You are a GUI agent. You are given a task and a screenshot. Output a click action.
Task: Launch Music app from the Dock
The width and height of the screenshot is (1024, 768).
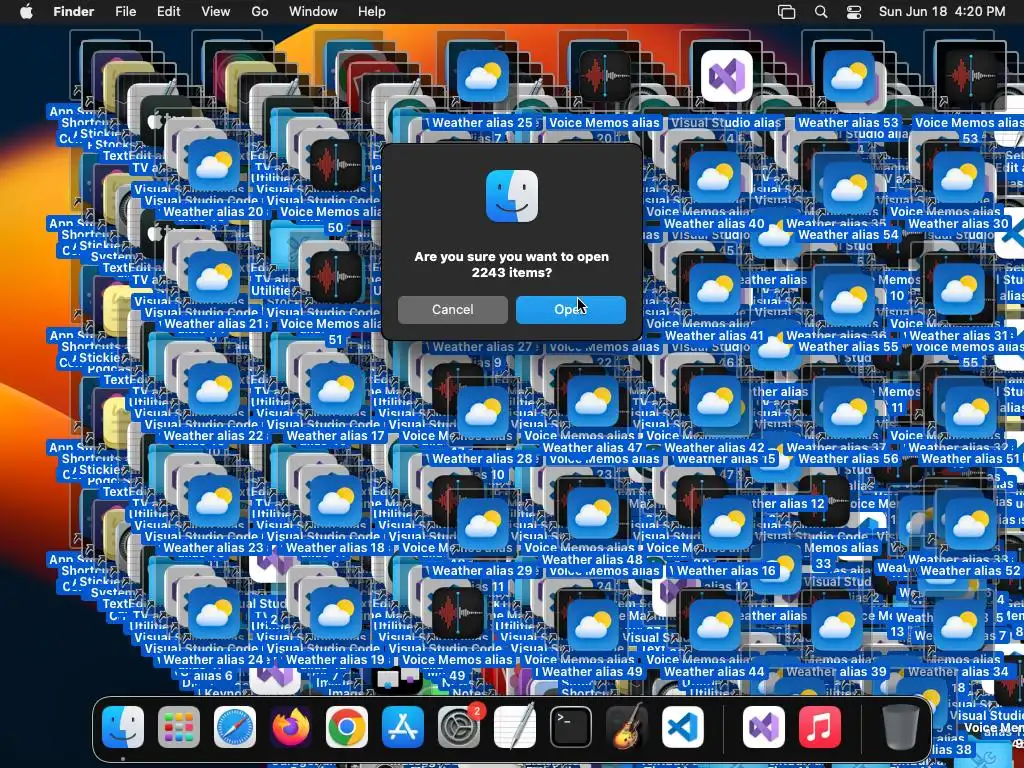(x=820, y=727)
